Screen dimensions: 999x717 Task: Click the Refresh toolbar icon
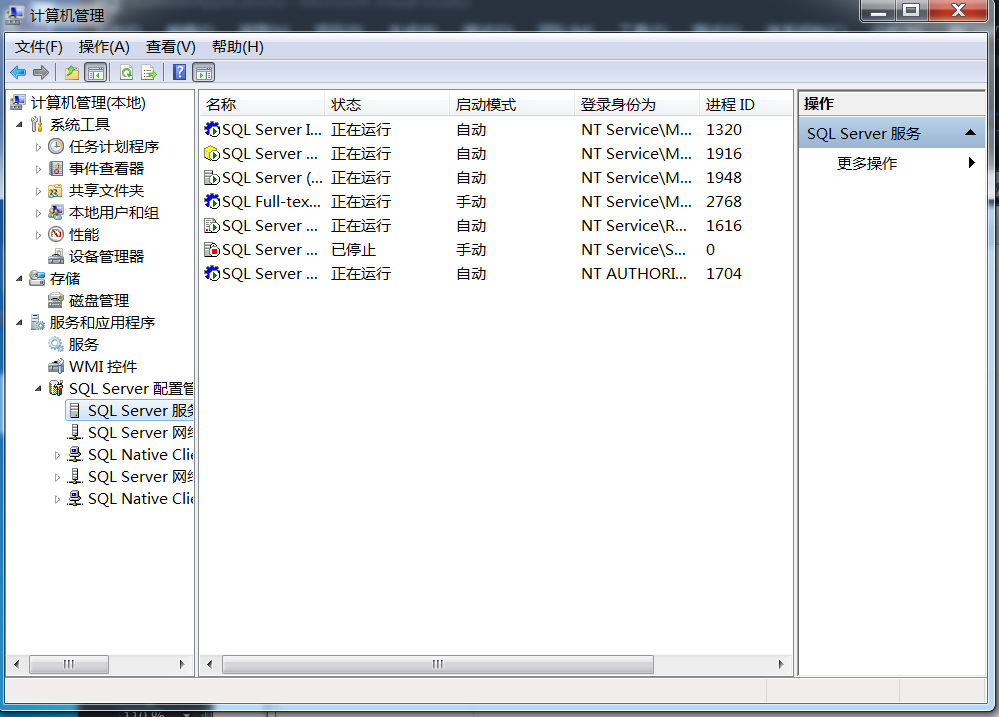tap(127, 73)
